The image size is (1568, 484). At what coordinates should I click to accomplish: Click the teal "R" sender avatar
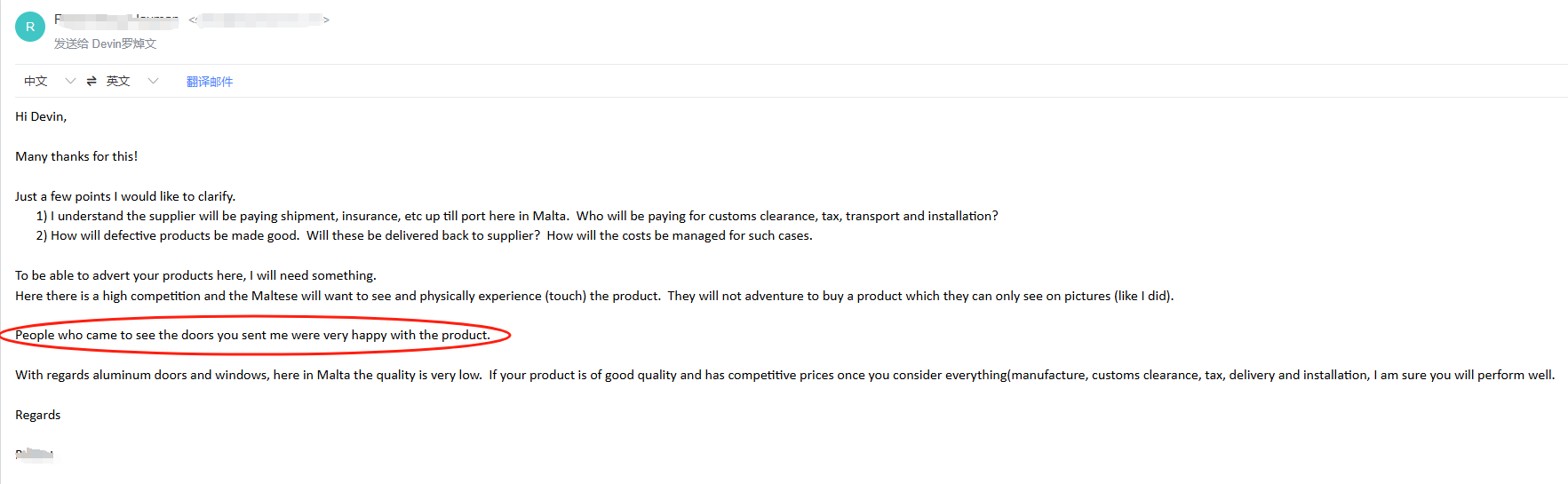click(30, 27)
